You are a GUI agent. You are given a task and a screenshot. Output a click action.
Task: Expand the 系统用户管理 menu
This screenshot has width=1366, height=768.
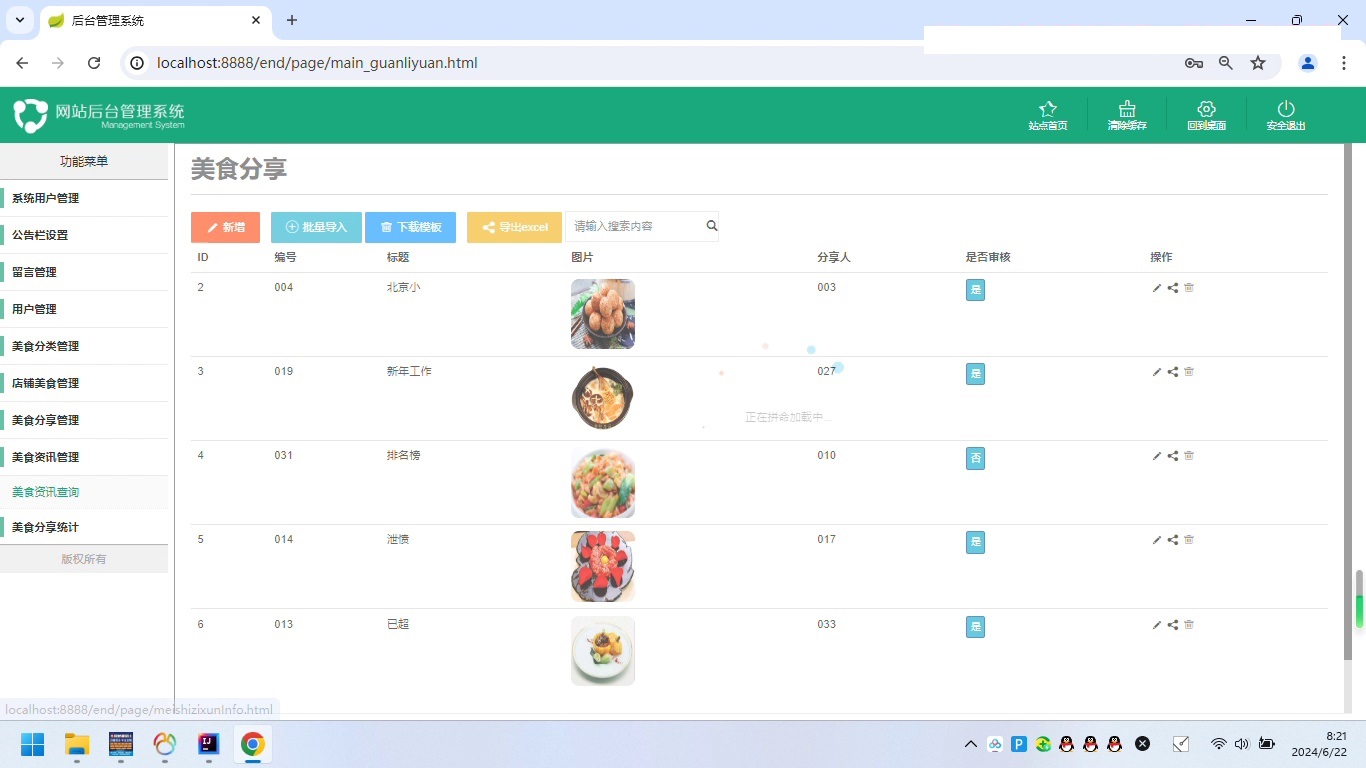pos(84,198)
